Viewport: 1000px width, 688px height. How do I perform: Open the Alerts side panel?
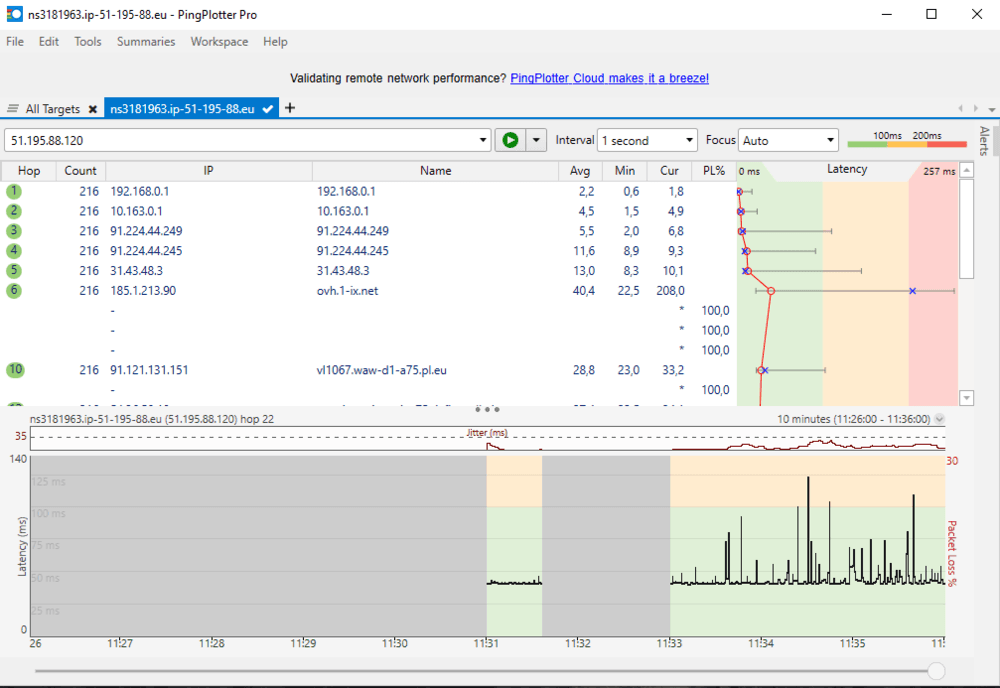click(x=984, y=142)
